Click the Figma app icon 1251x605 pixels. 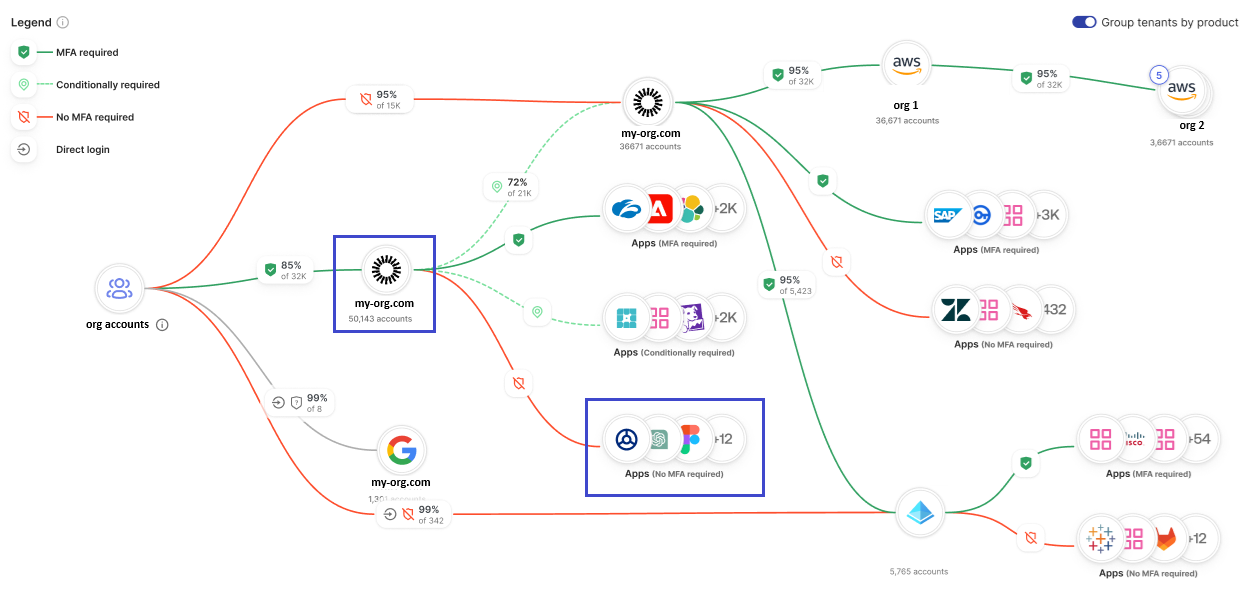pyautogui.click(x=692, y=438)
